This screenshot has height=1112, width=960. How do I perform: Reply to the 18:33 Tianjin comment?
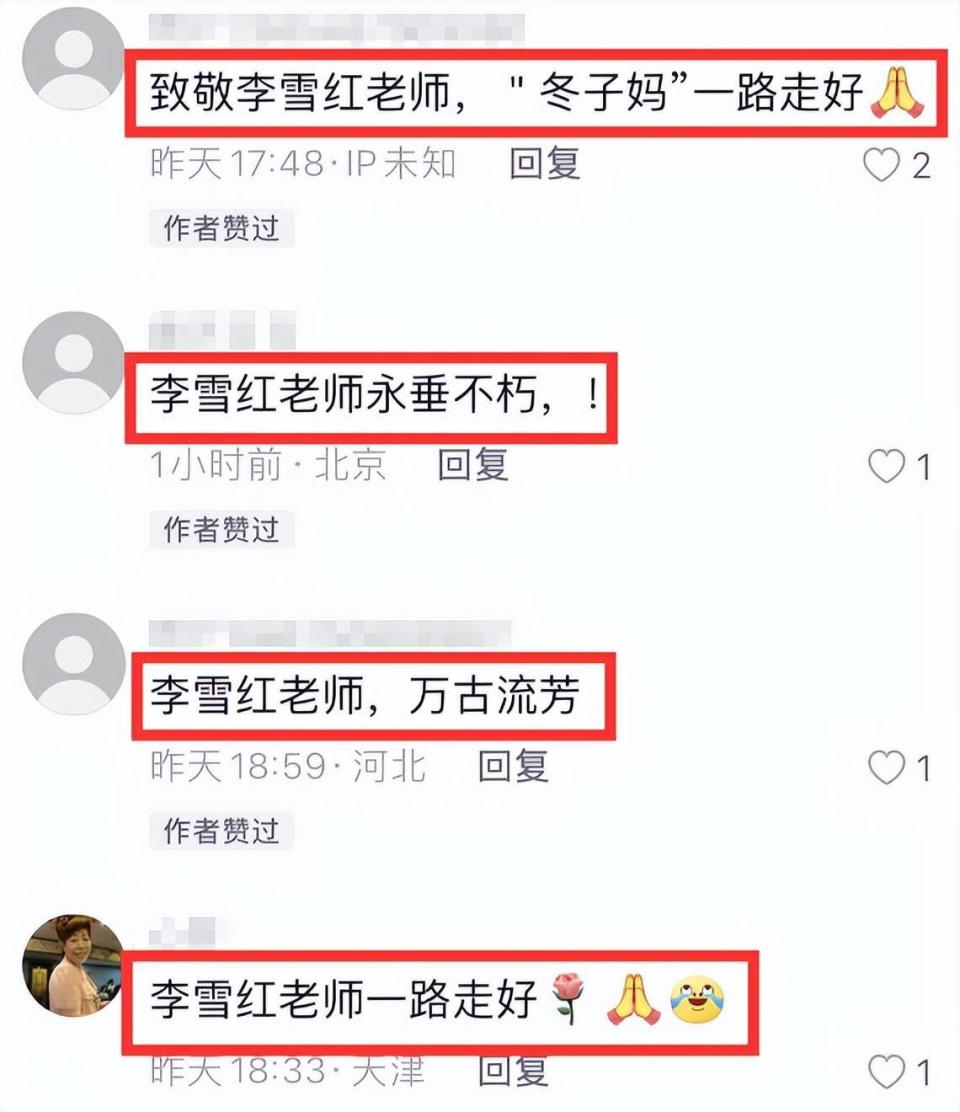click(x=513, y=1070)
